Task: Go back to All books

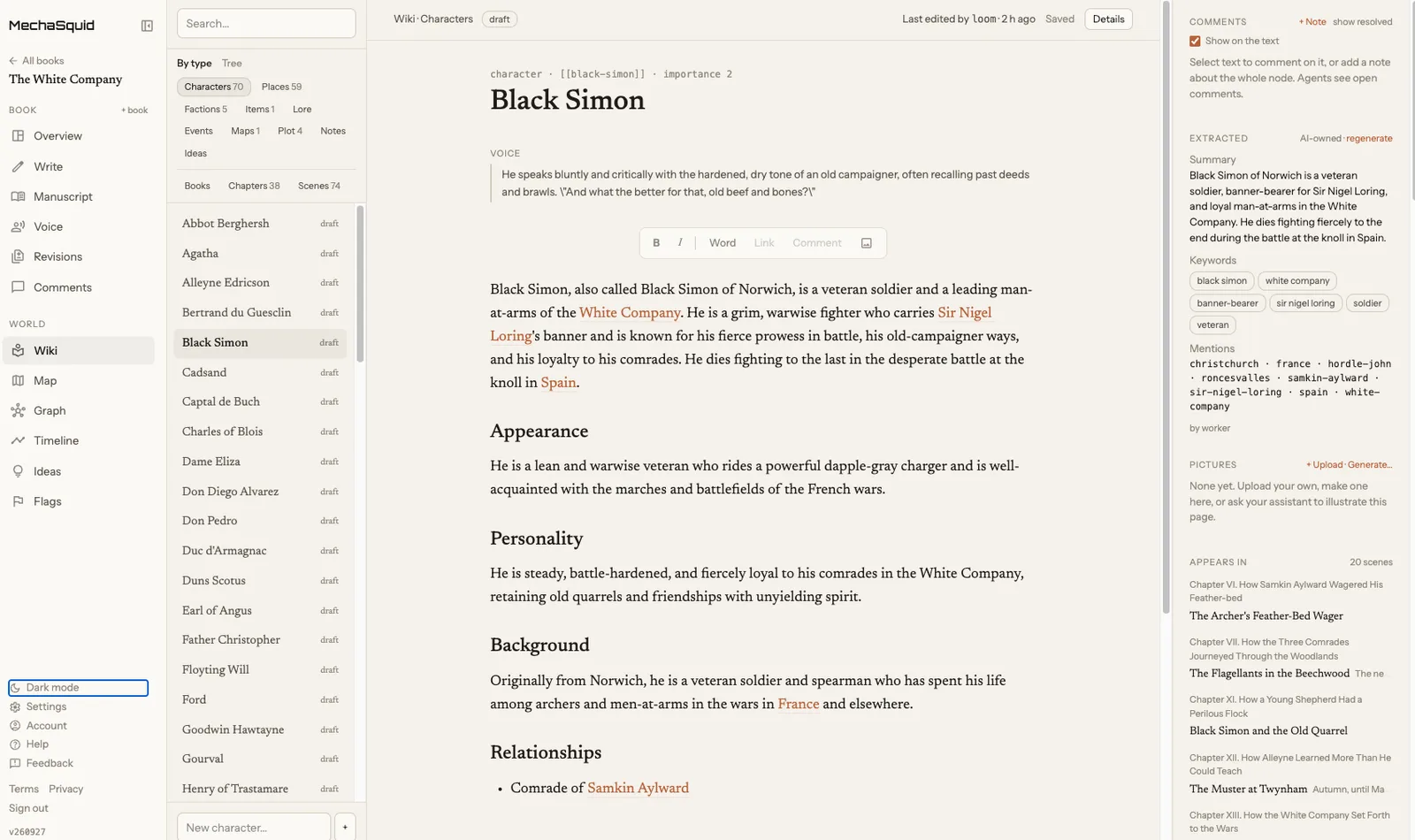Action: coord(36,61)
